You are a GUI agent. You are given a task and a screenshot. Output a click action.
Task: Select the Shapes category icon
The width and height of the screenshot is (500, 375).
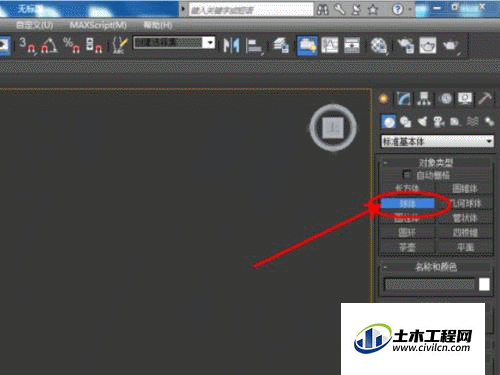click(x=405, y=122)
